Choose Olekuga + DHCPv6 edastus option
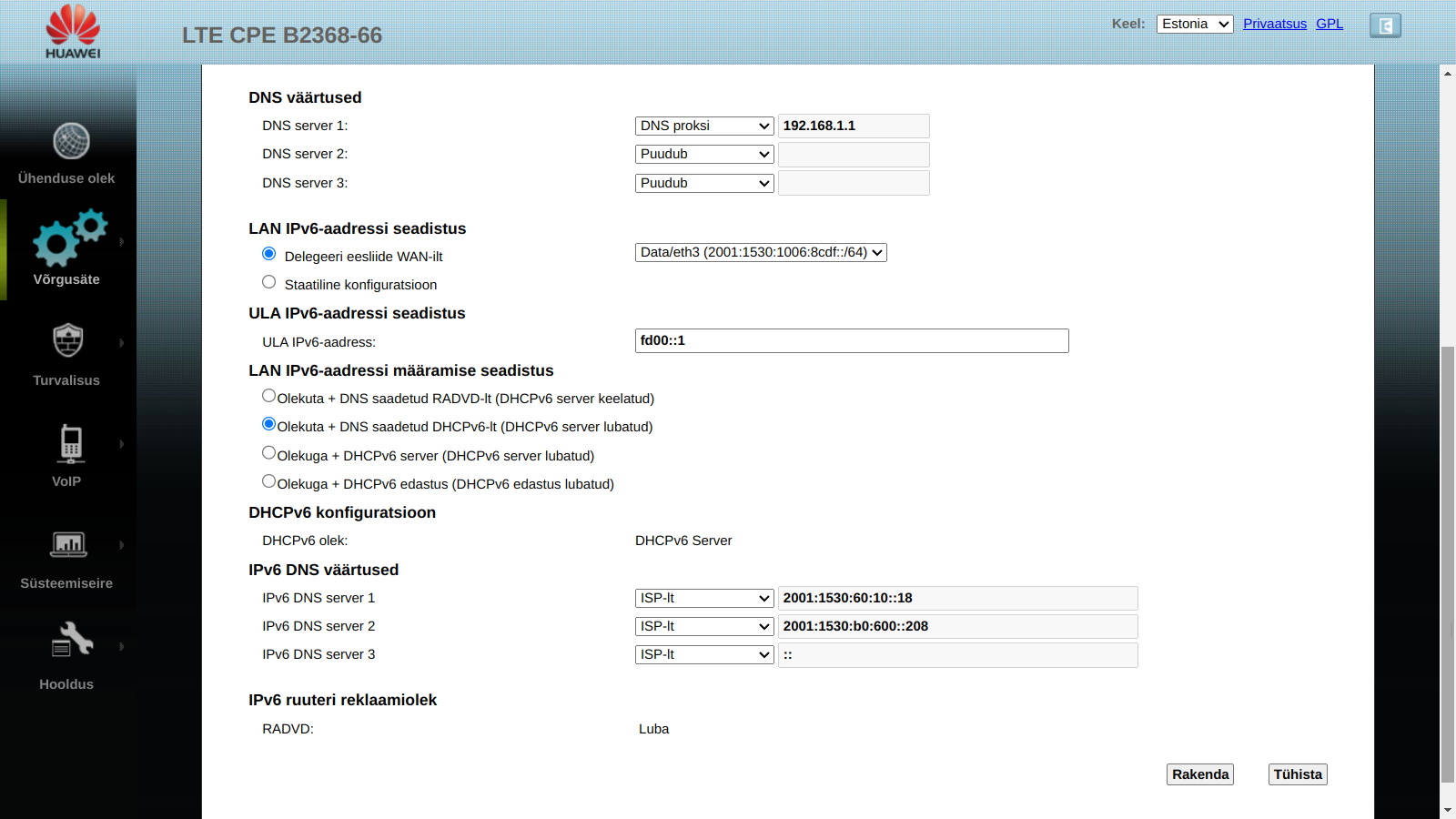The height and width of the screenshot is (819, 1456). 268,481
